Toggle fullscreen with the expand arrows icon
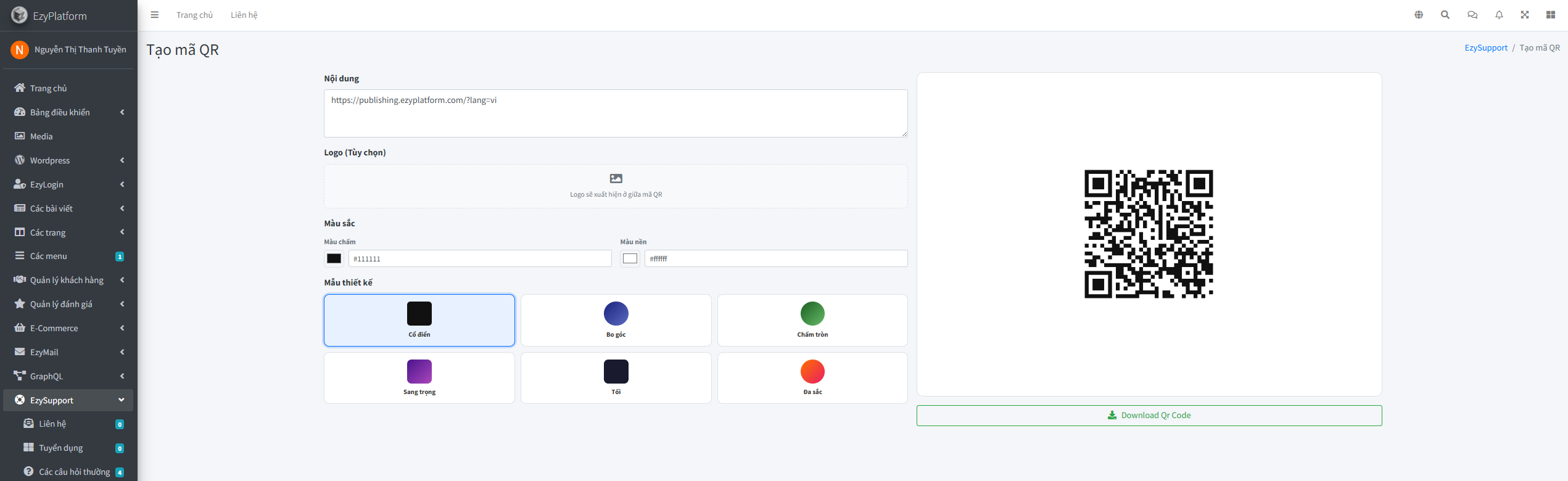Screen dimensions: 1568x481 point(1525,15)
